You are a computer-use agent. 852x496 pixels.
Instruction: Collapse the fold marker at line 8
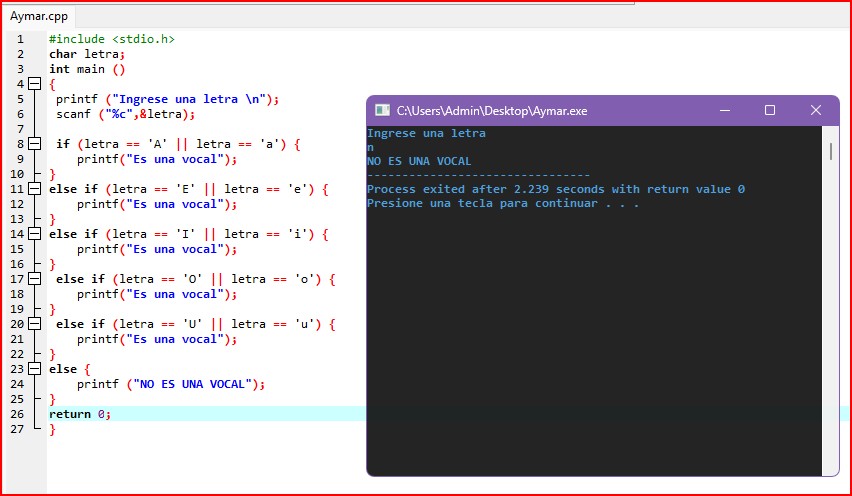(35, 144)
